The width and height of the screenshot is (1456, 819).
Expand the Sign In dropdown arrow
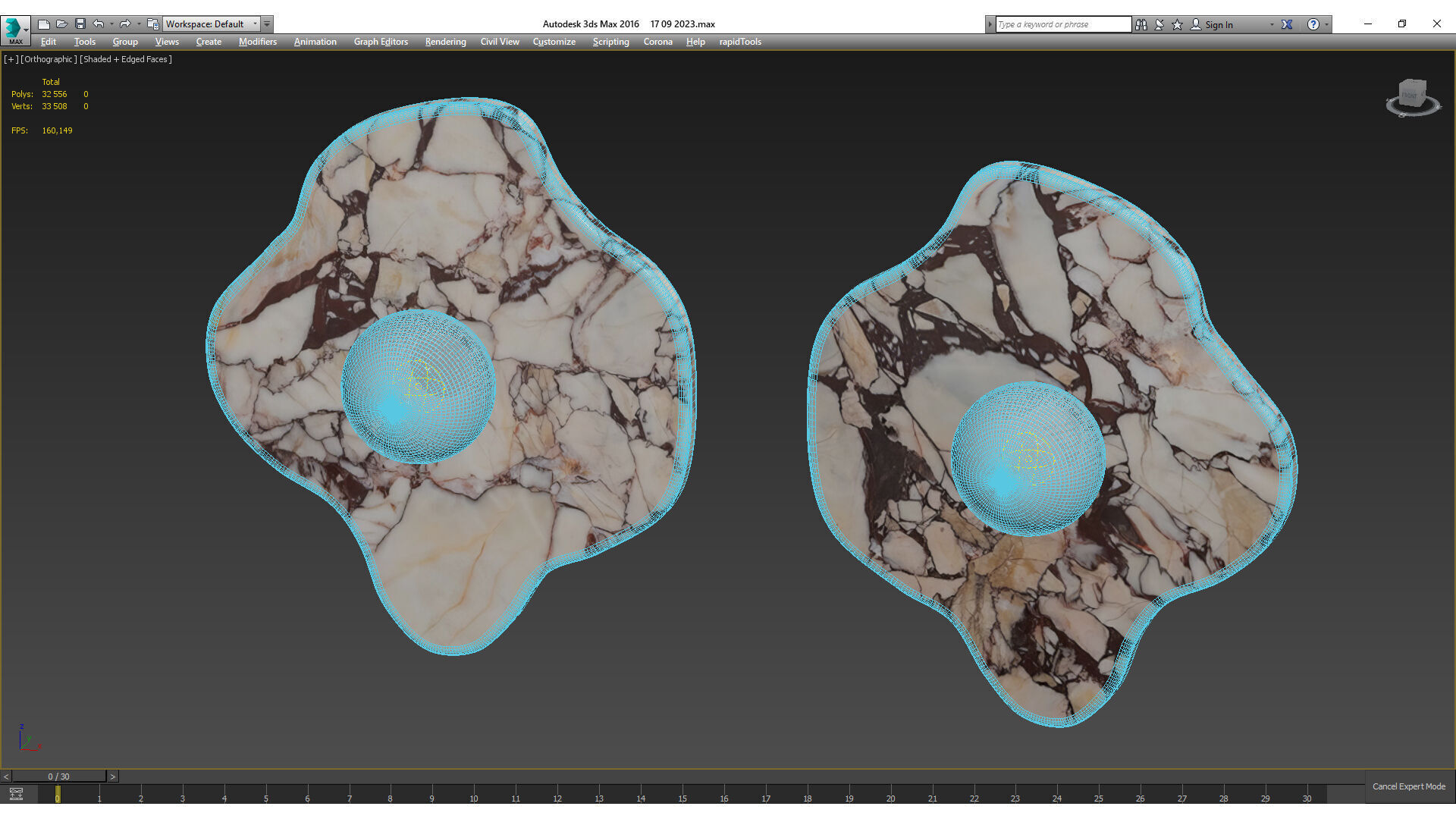(x=1272, y=24)
